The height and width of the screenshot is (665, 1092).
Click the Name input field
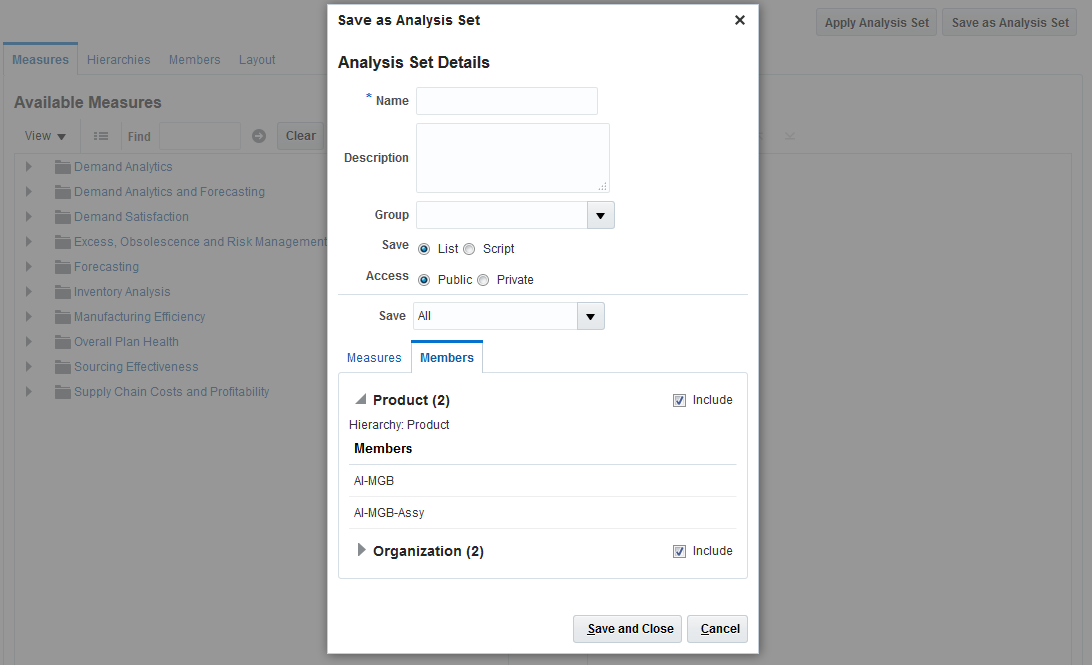click(506, 101)
